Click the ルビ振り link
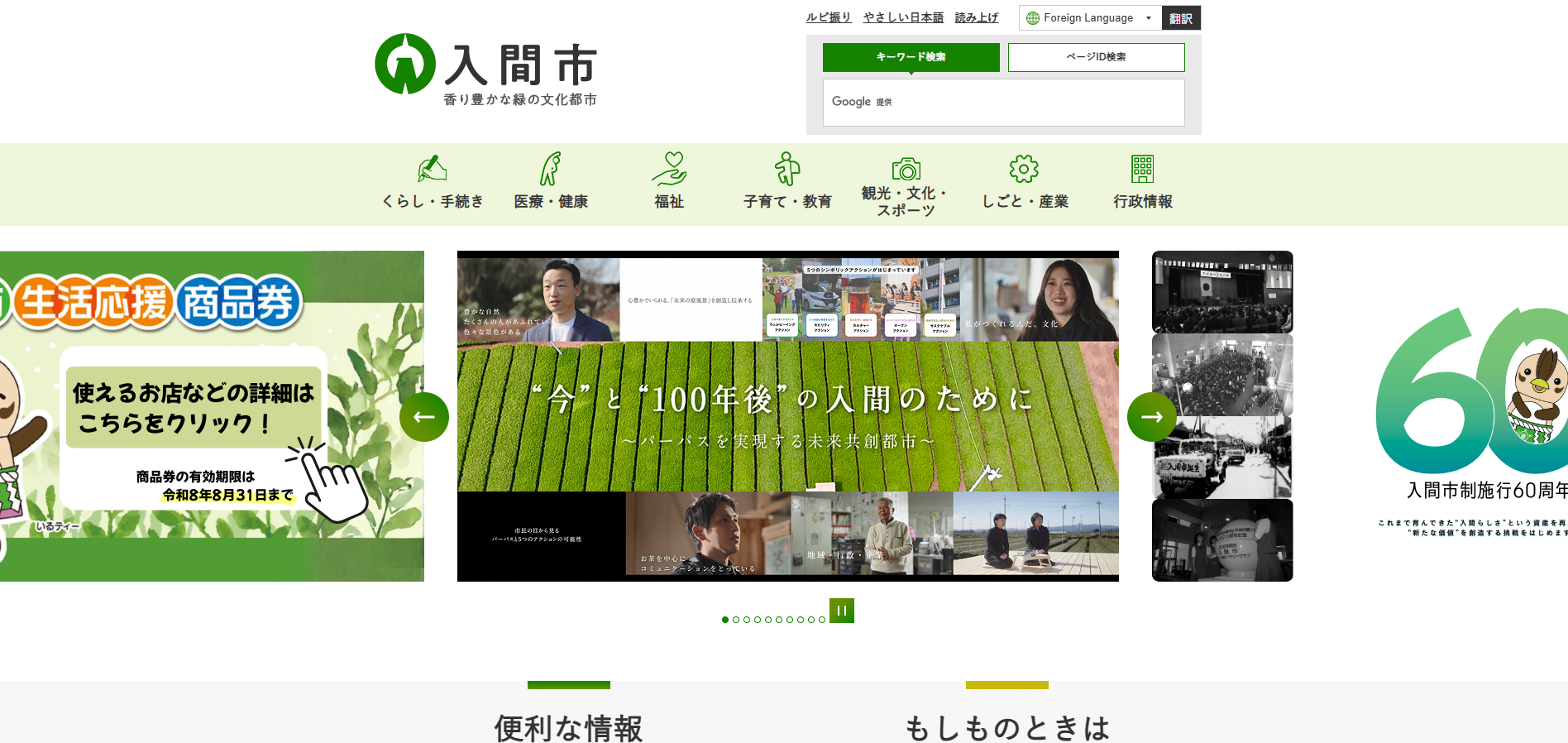Viewport: 1568px width, 743px height. (x=829, y=17)
